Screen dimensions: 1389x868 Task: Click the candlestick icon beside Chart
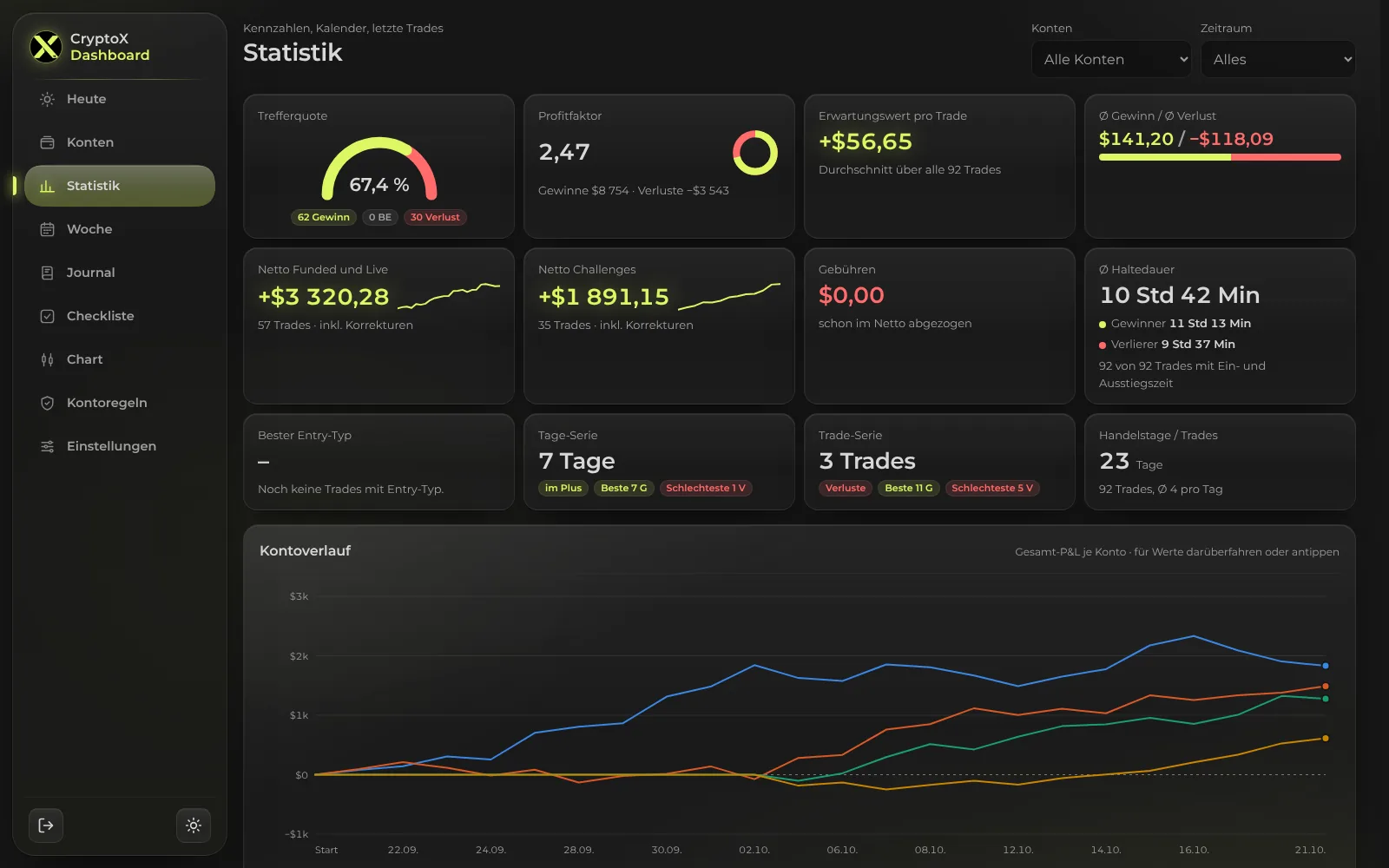pyautogui.click(x=48, y=359)
